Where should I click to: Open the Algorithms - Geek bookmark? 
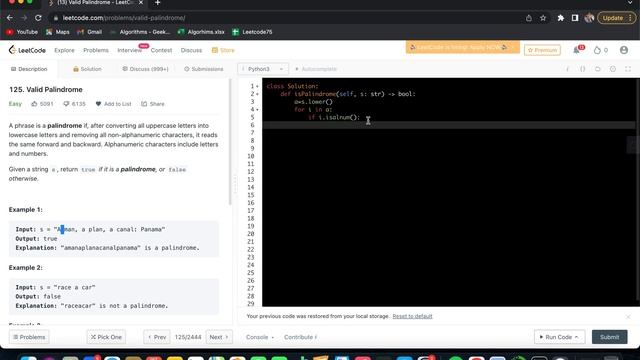140,32
